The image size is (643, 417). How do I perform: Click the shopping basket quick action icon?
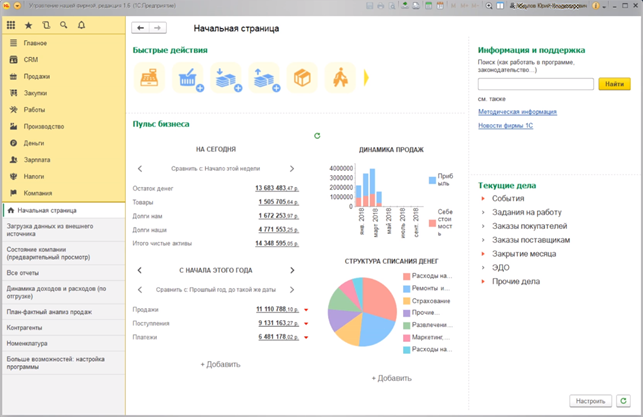tap(186, 77)
